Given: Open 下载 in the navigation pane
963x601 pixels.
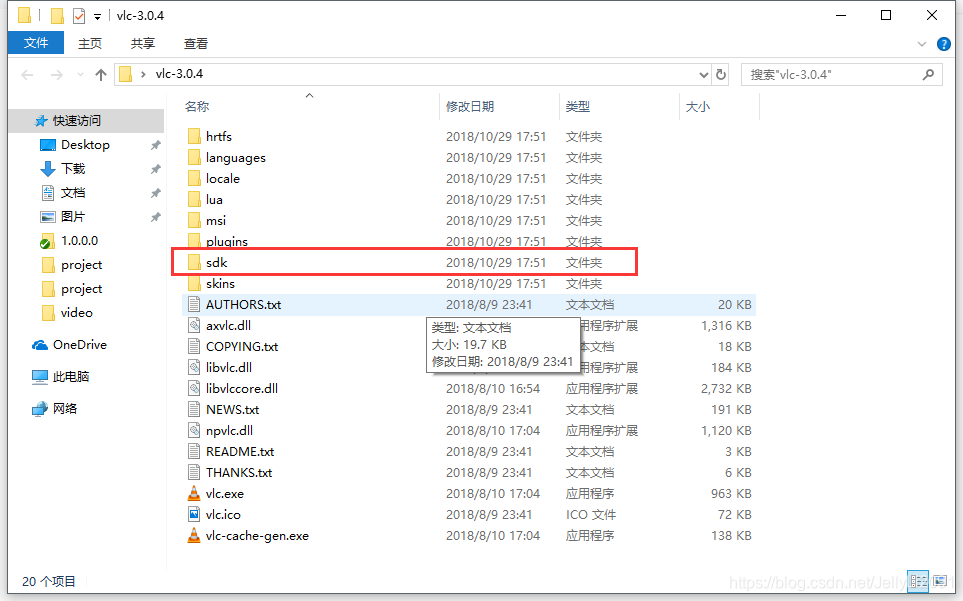Looking at the screenshot, I should 72,168.
